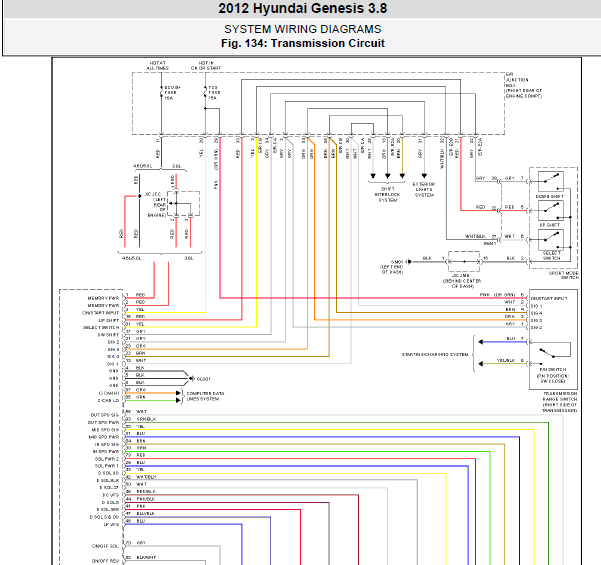601x565 pixels.
Task: Click the 'PNK (OR ORN)' wire label
Action: pyautogui.click(x=497, y=295)
